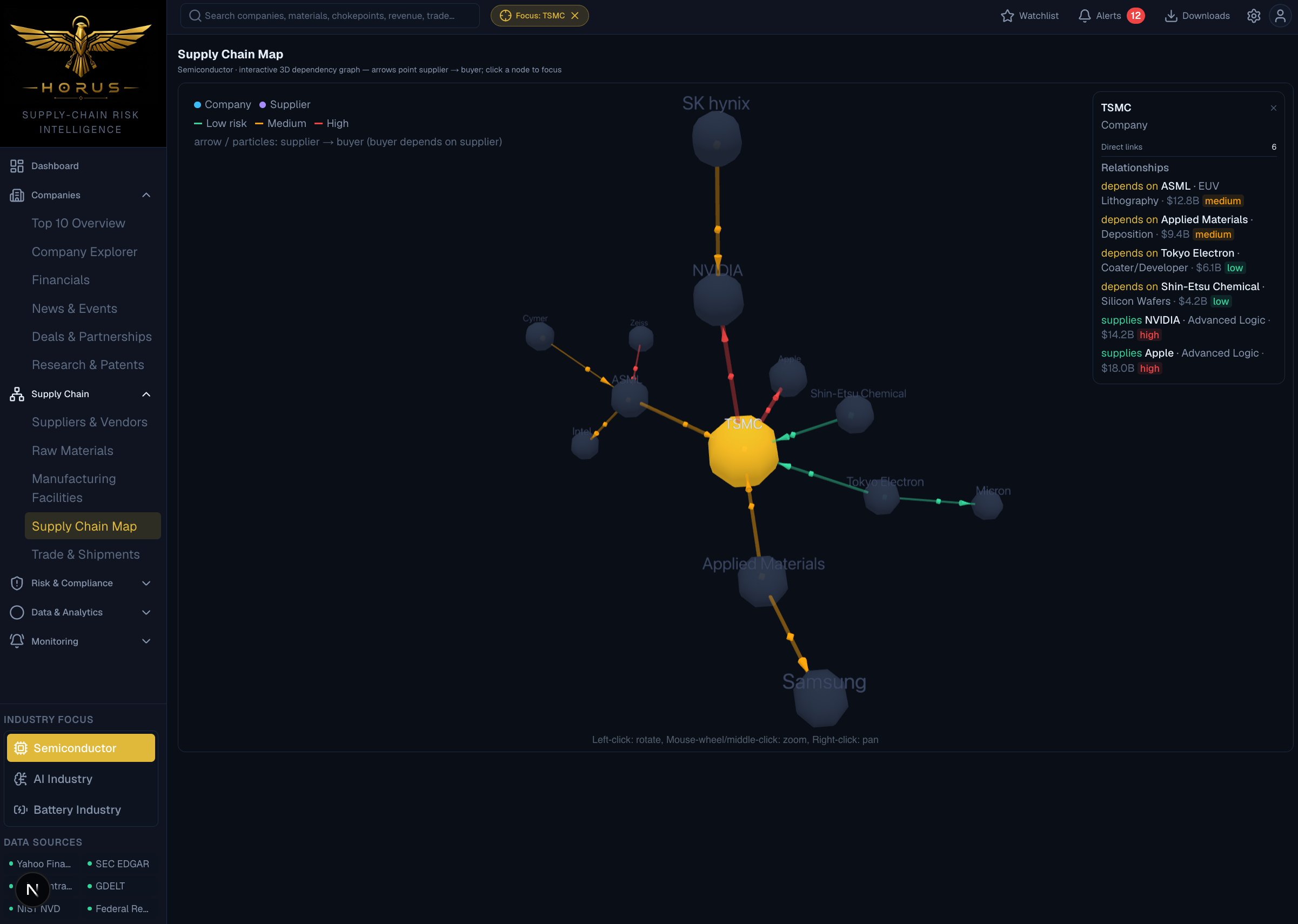The image size is (1298, 924).
Task: Click the AI Industry brain icon
Action: (x=21, y=779)
